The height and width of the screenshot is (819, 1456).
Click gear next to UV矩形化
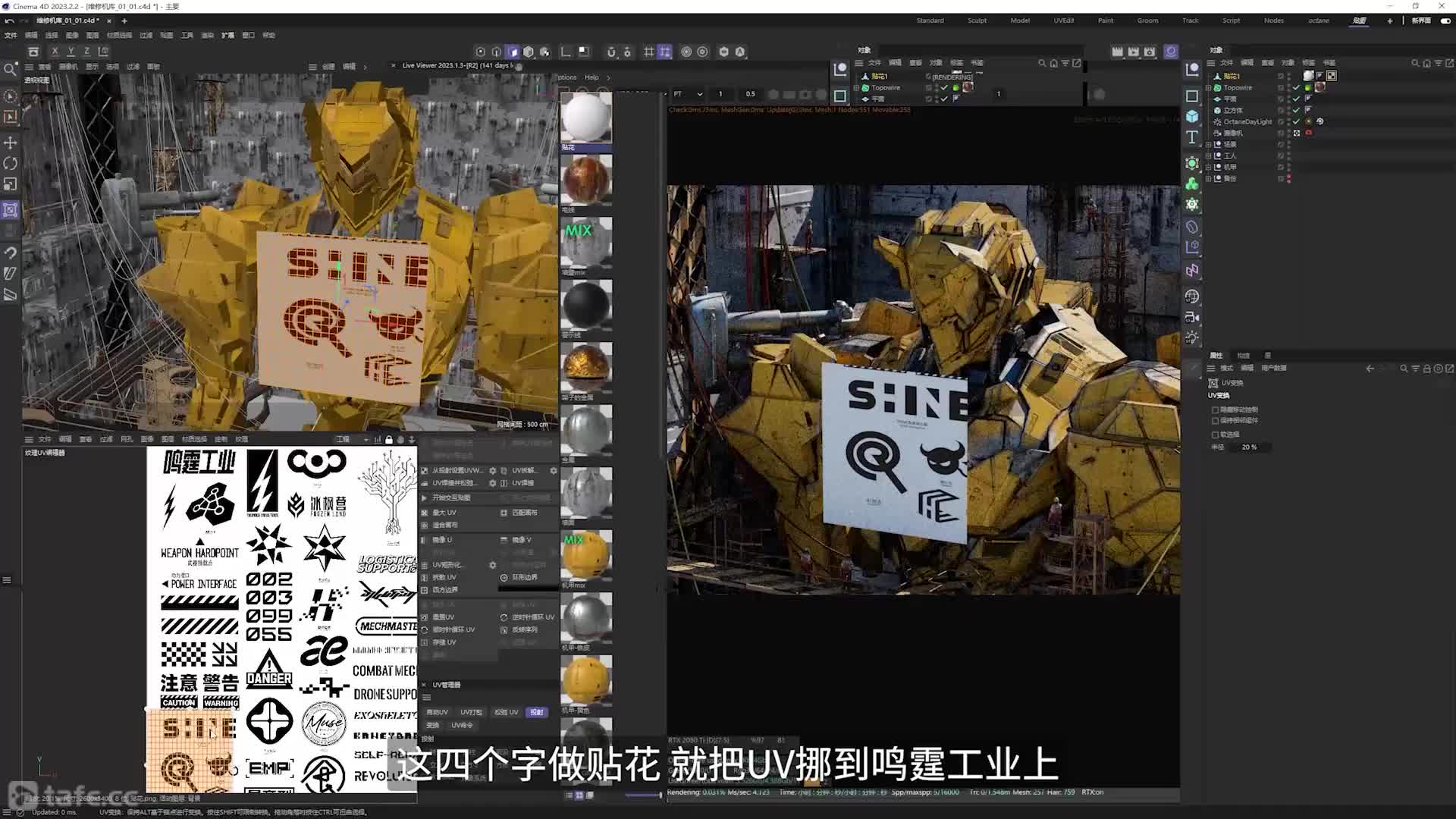tap(493, 565)
